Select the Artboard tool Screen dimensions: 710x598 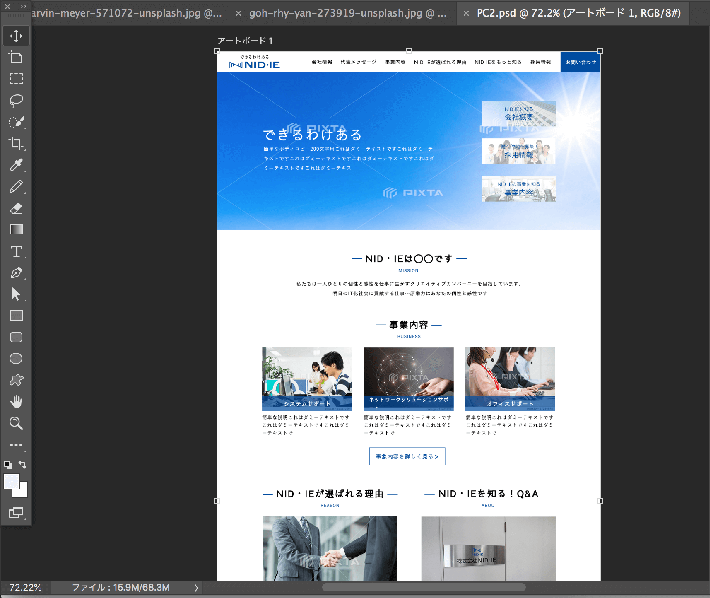[x=16, y=57]
